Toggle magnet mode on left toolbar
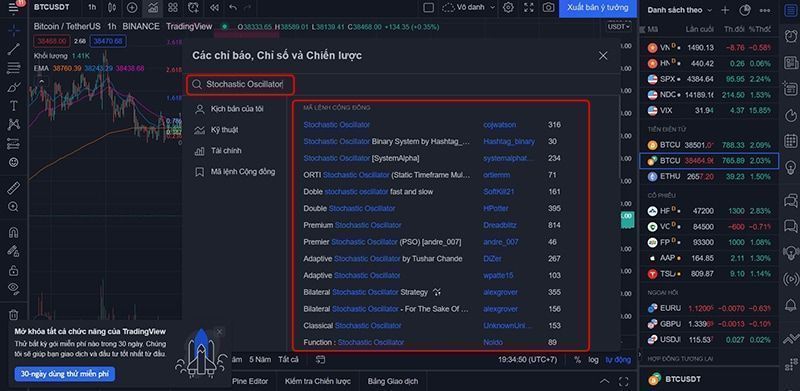Image resolution: width=800 pixels, height=391 pixels. pos(14,232)
